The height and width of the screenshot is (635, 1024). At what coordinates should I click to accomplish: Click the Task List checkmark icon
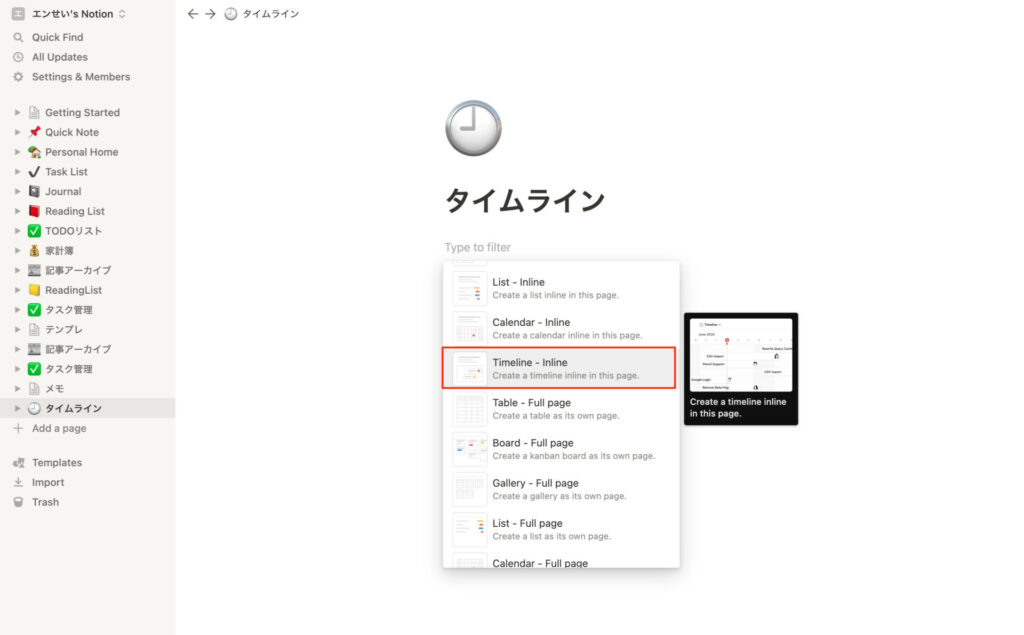point(35,172)
